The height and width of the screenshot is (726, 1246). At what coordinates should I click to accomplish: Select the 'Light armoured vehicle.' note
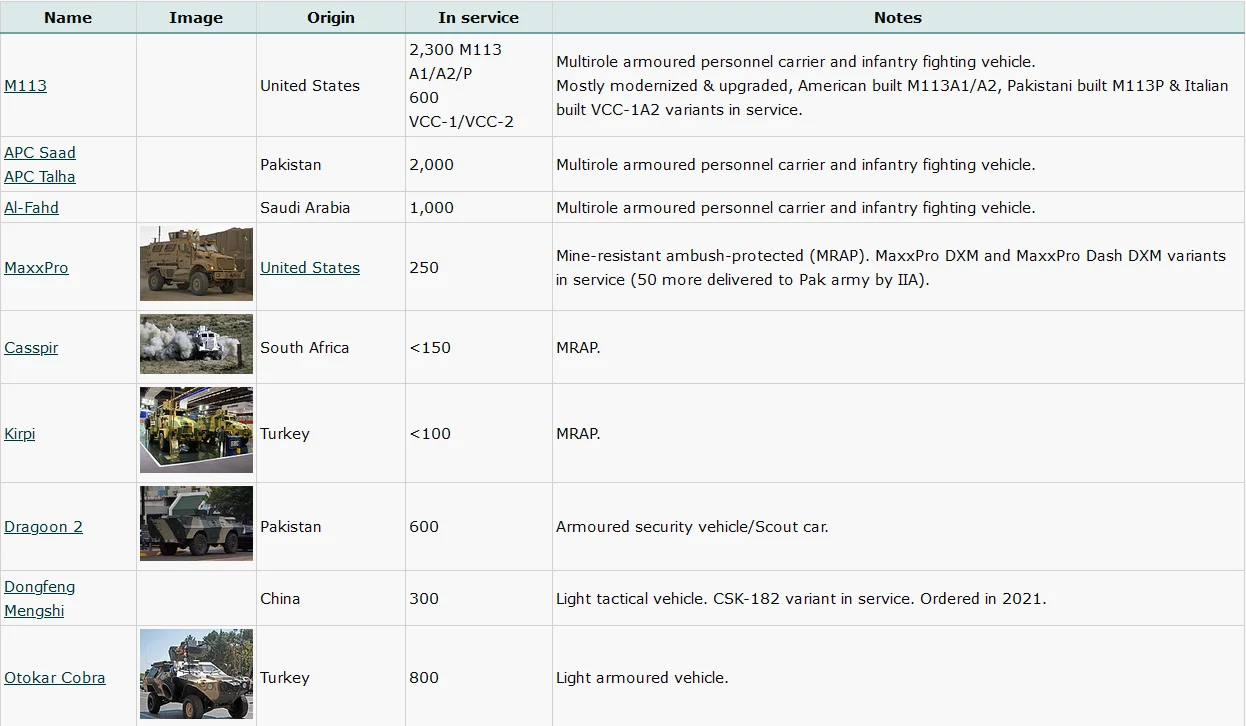pyautogui.click(x=642, y=678)
